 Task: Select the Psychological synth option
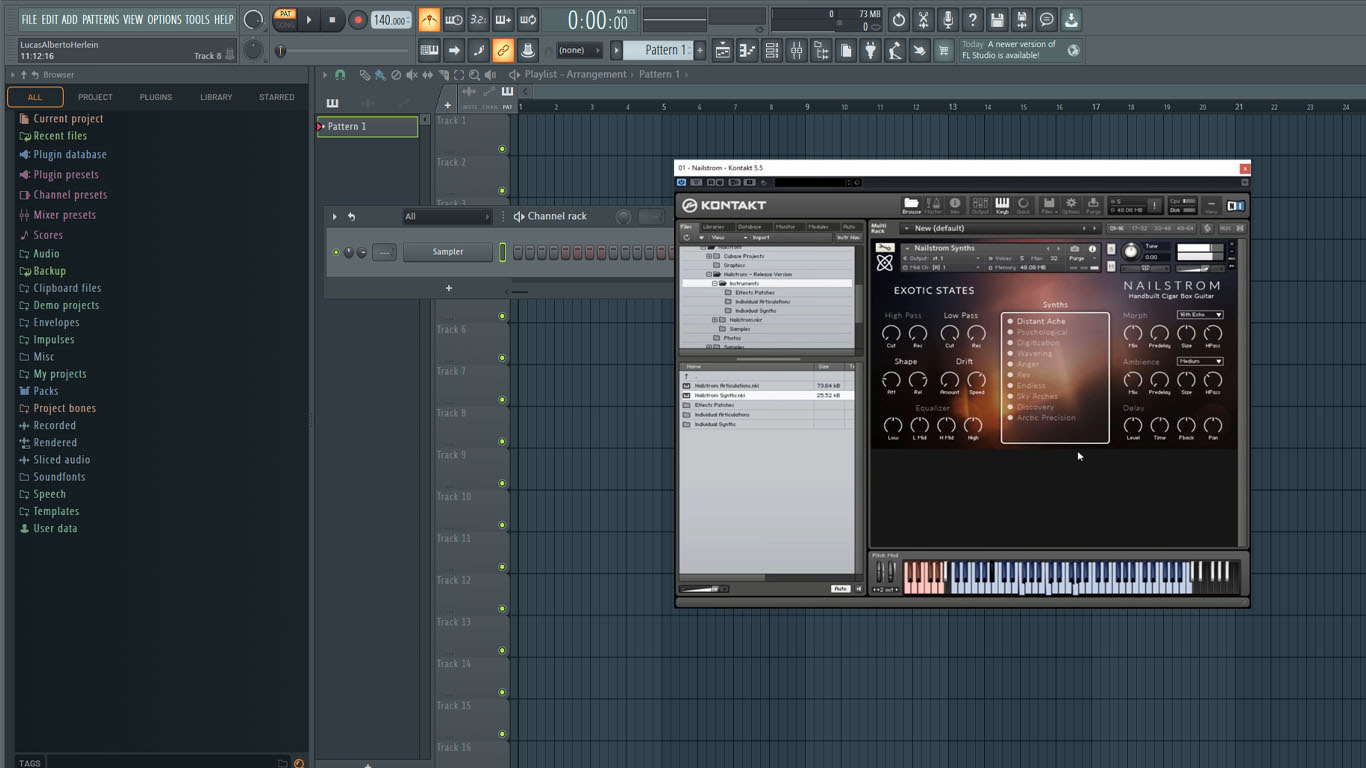(x=1042, y=332)
